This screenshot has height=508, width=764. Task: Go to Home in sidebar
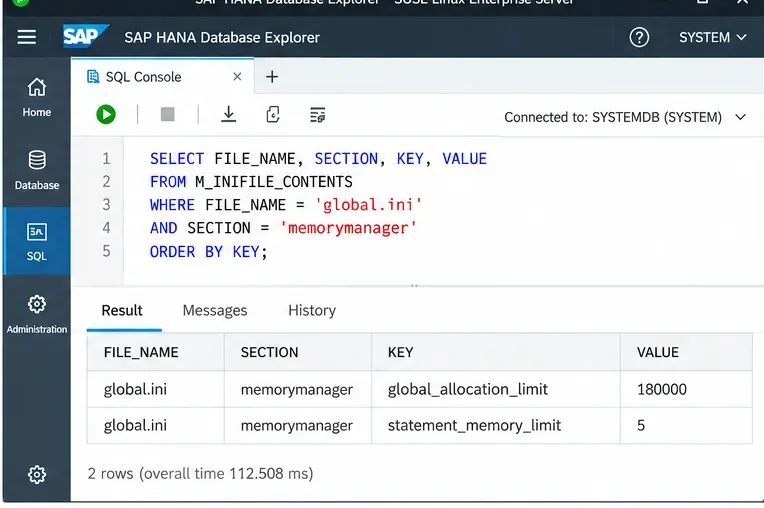tap(37, 97)
